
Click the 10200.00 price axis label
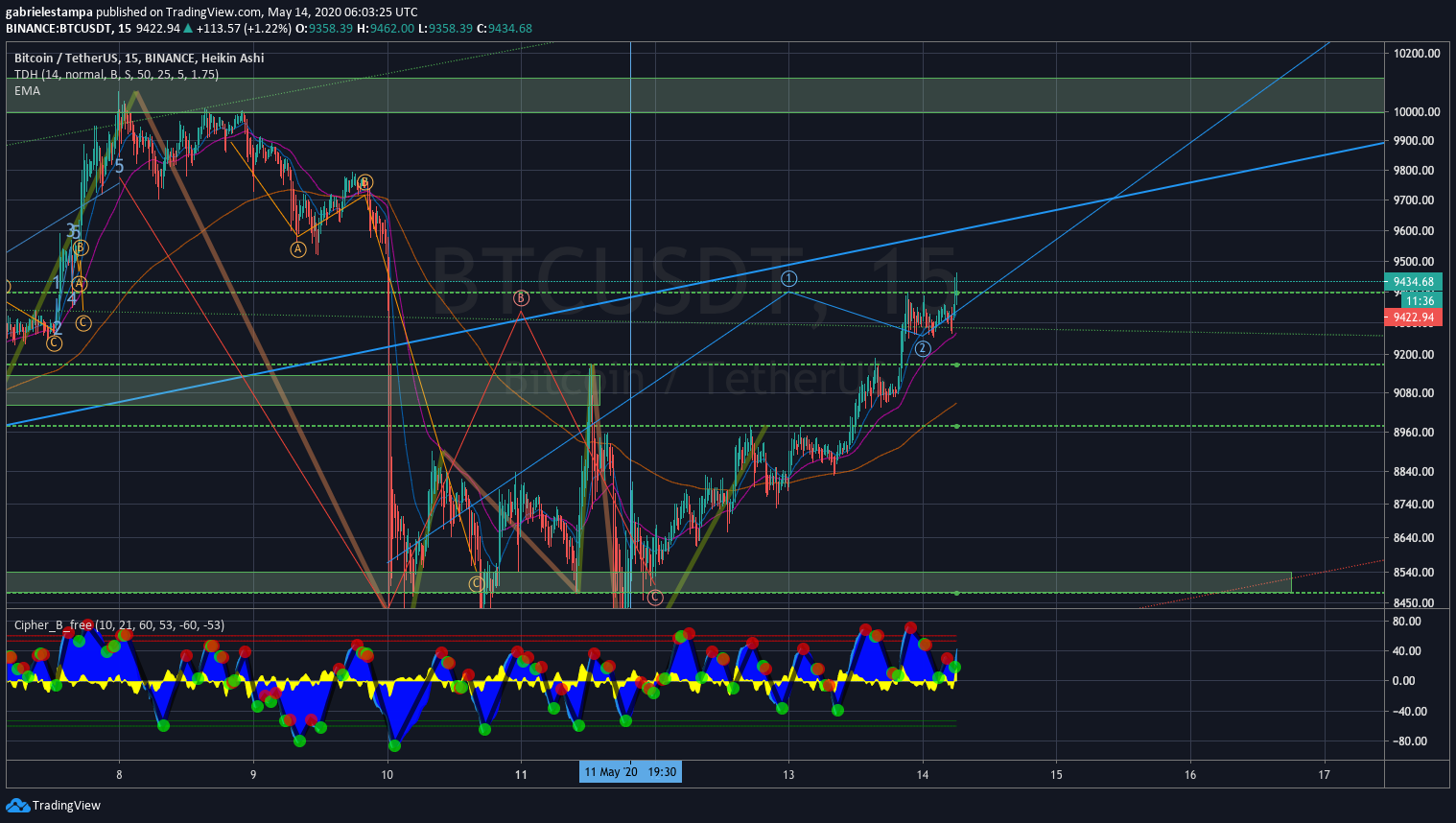click(x=1417, y=54)
